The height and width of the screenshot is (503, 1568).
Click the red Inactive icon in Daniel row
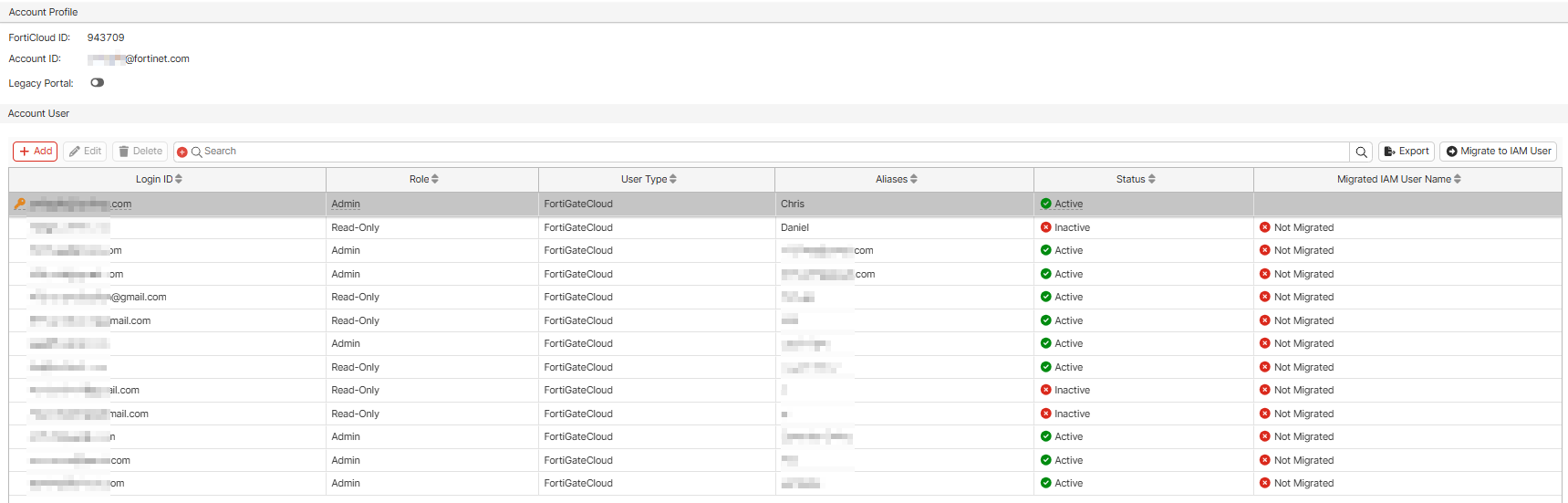[1046, 227]
